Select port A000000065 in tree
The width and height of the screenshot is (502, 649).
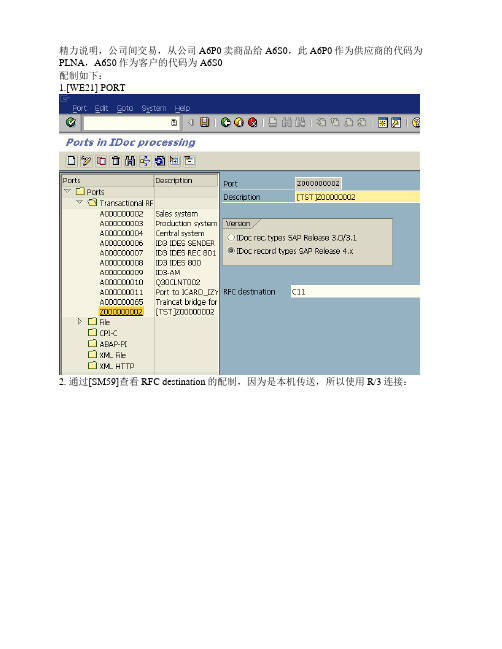click(121, 302)
